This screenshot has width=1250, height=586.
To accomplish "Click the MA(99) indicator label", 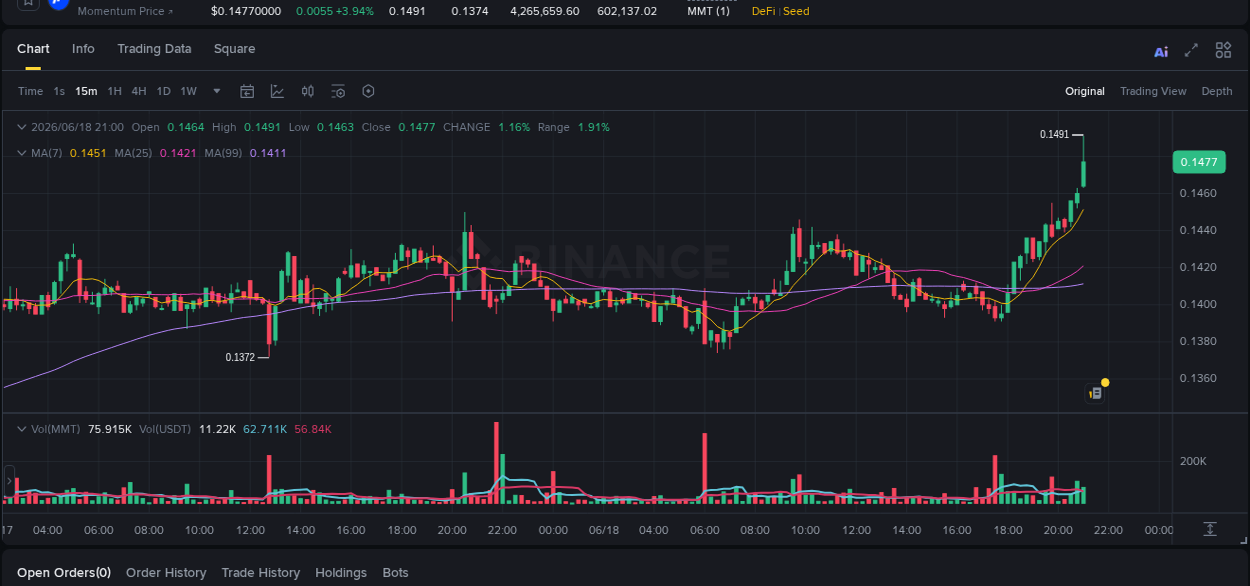I will coord(223,153).
